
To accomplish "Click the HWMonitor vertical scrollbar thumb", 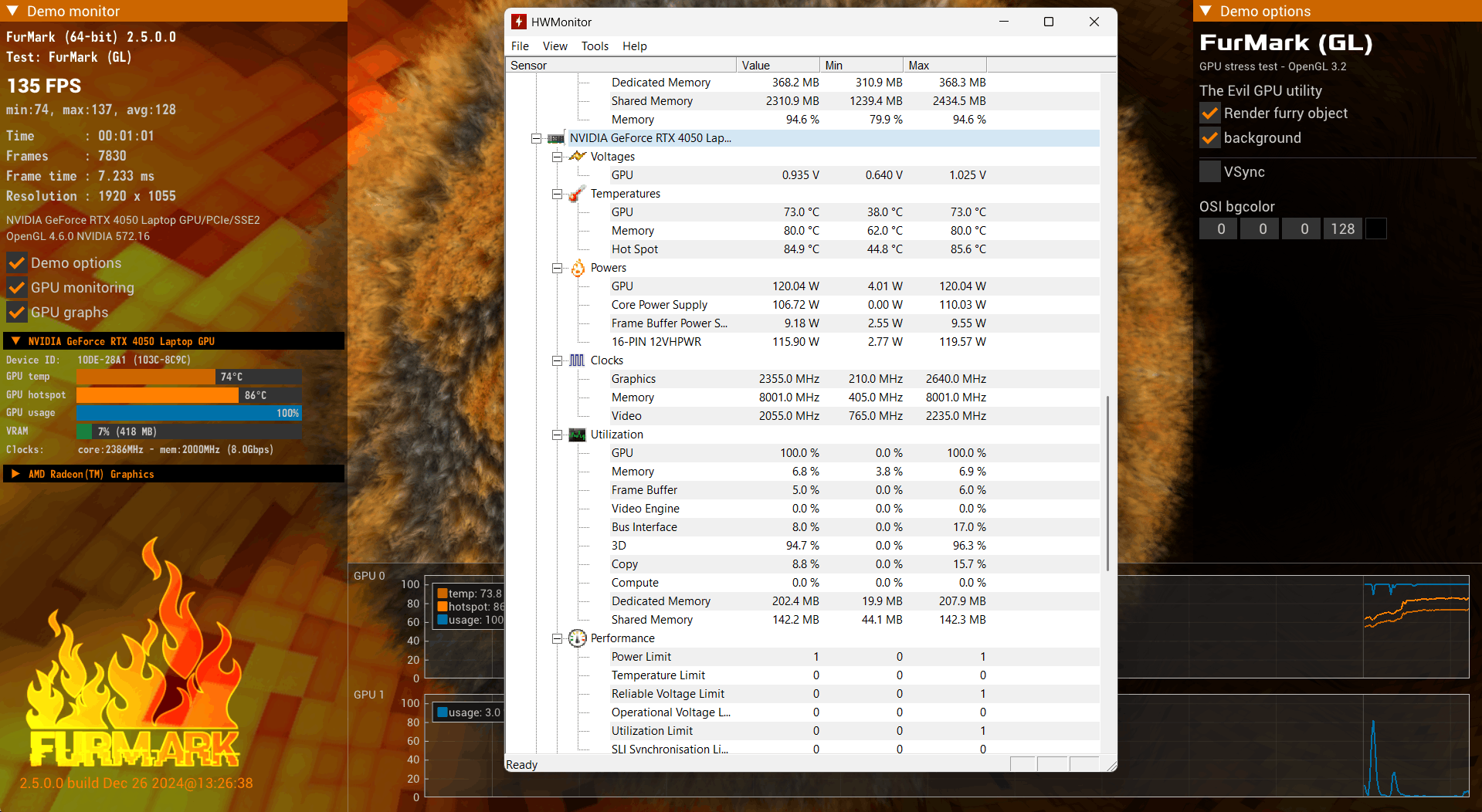I will tap(1107, 483).
